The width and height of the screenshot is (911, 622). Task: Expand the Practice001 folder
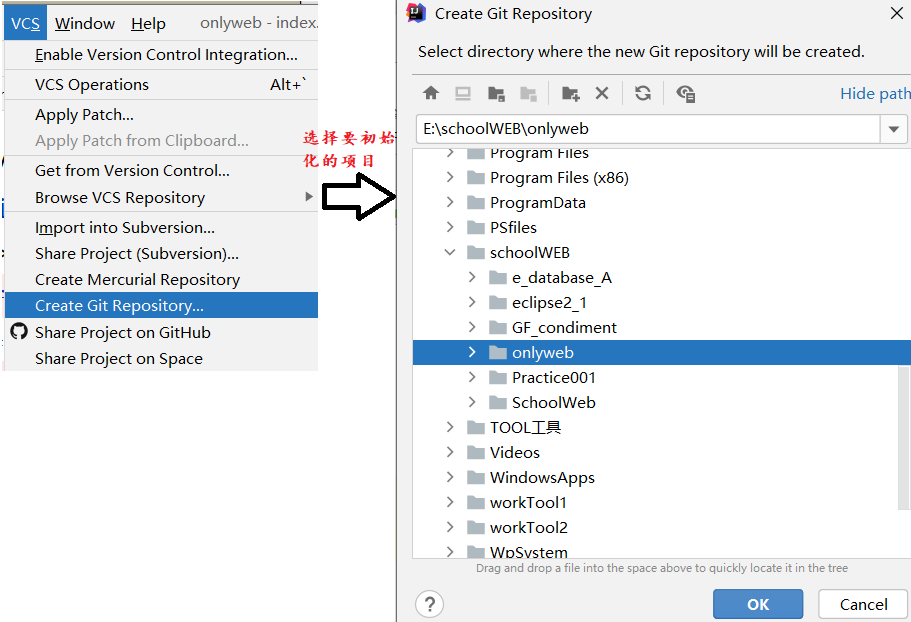[472, 377]
